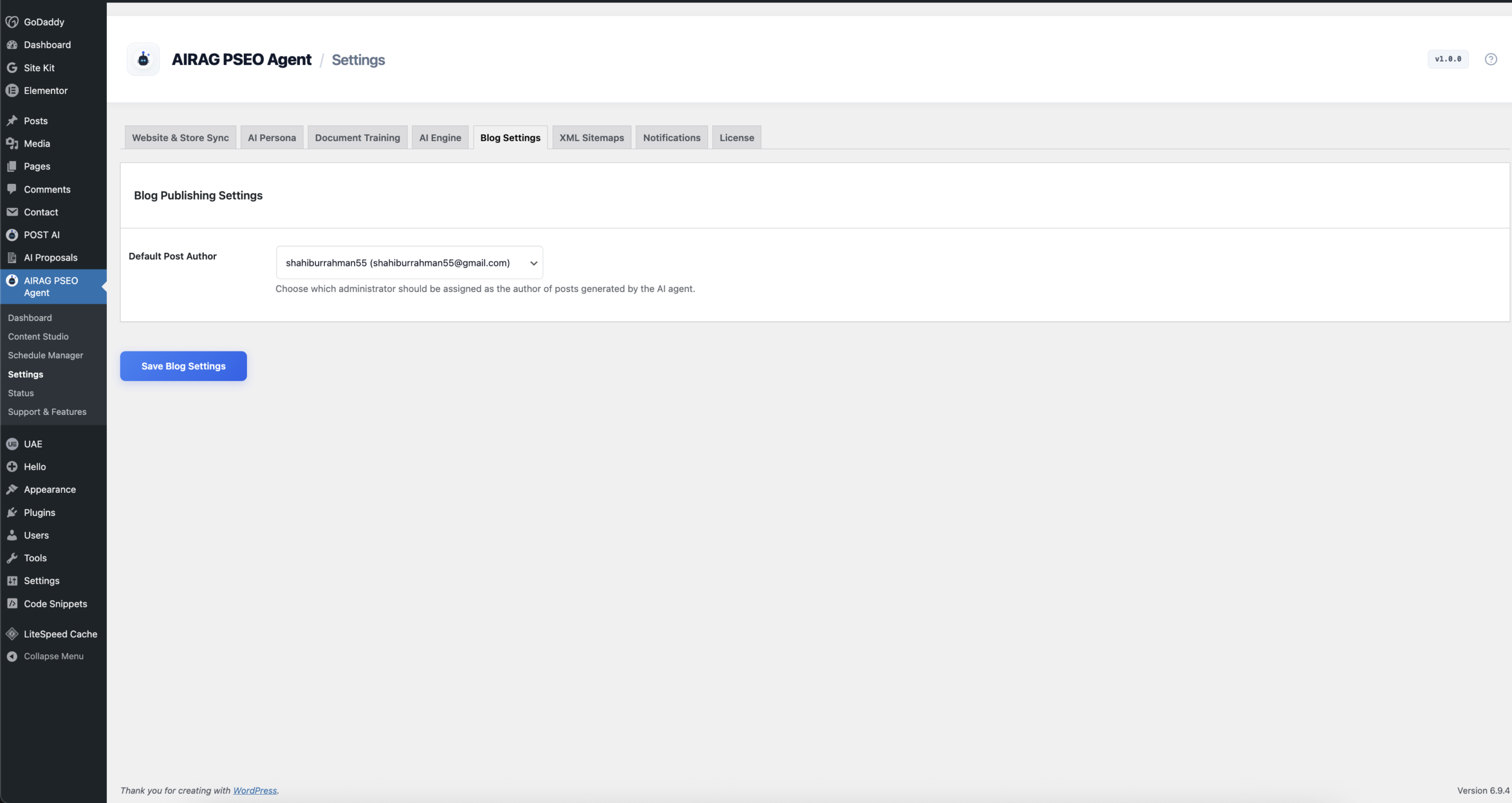Click the v1.0.0 version badge
Viewport: 1512px width, 803px height.
click(1448, 59)
